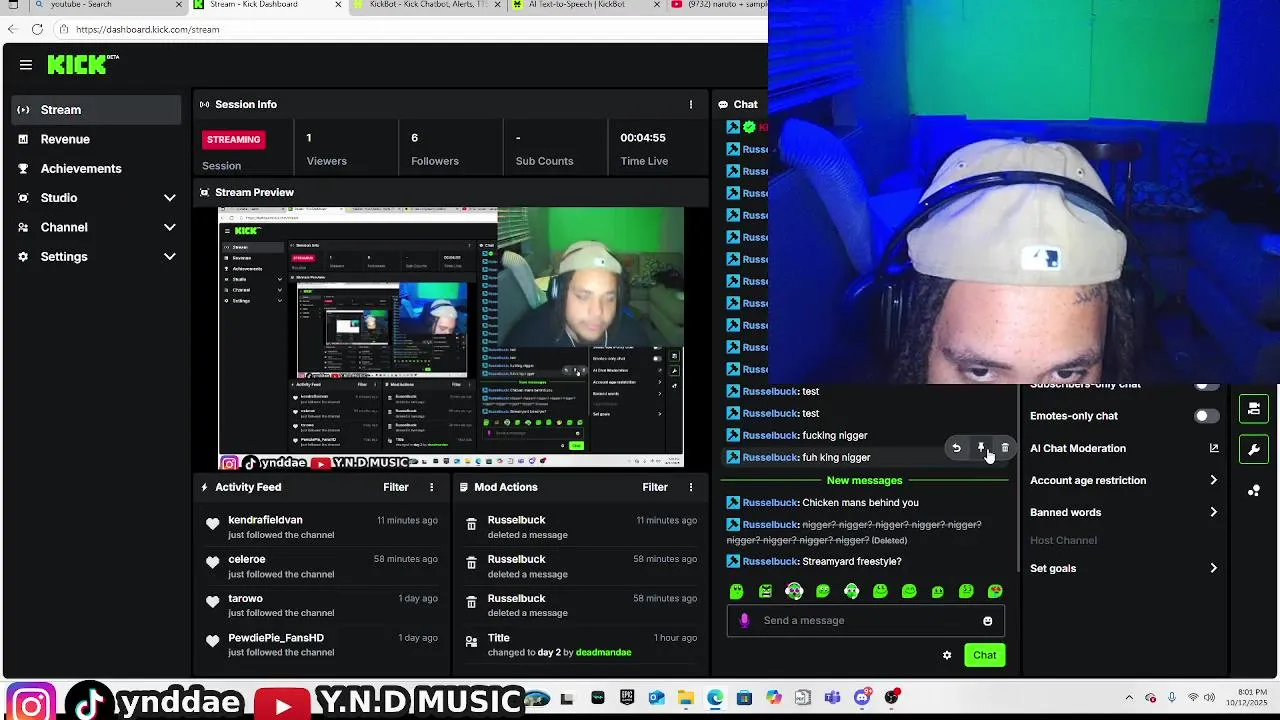Click the AI Chat Moderation label
1280x720 pixels.
(x=1078, y=448)
